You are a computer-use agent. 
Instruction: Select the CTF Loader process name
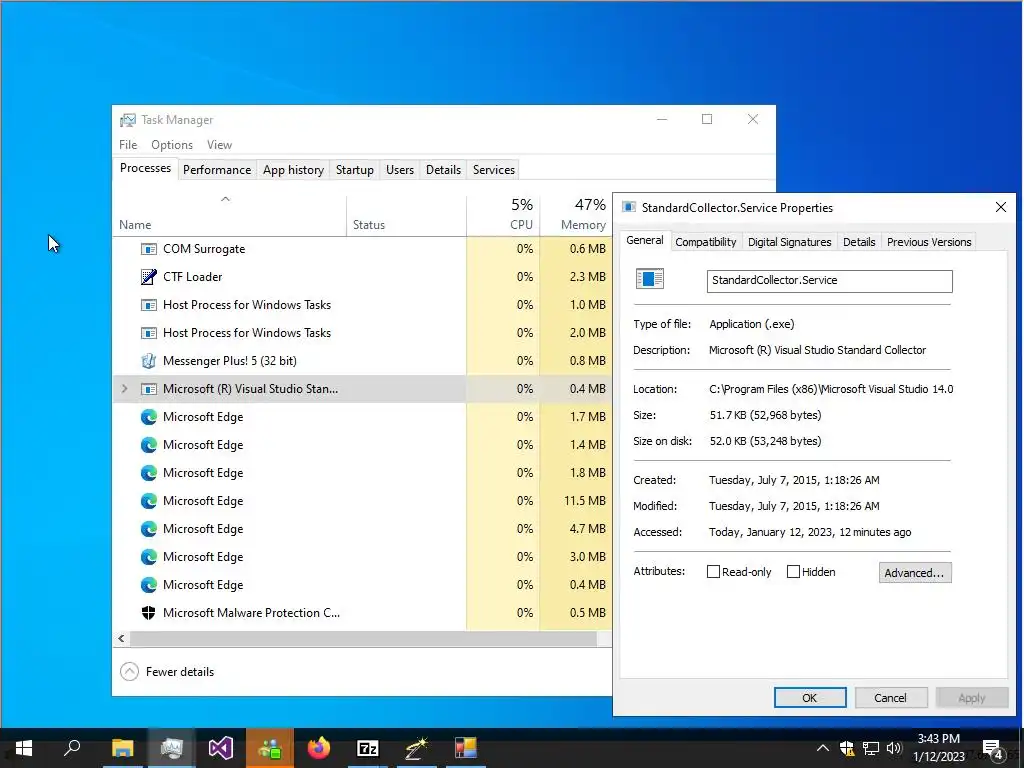(x=193, y=277)
